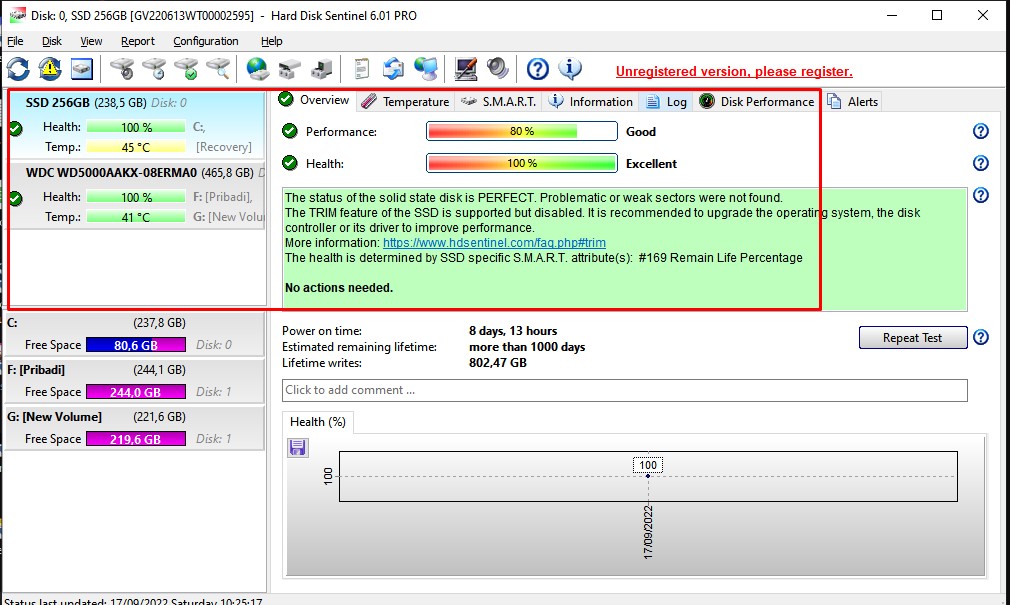The image size is (1010, 605).
Task: Click the speaker sound toolbar icon
Action: (497, 69)
